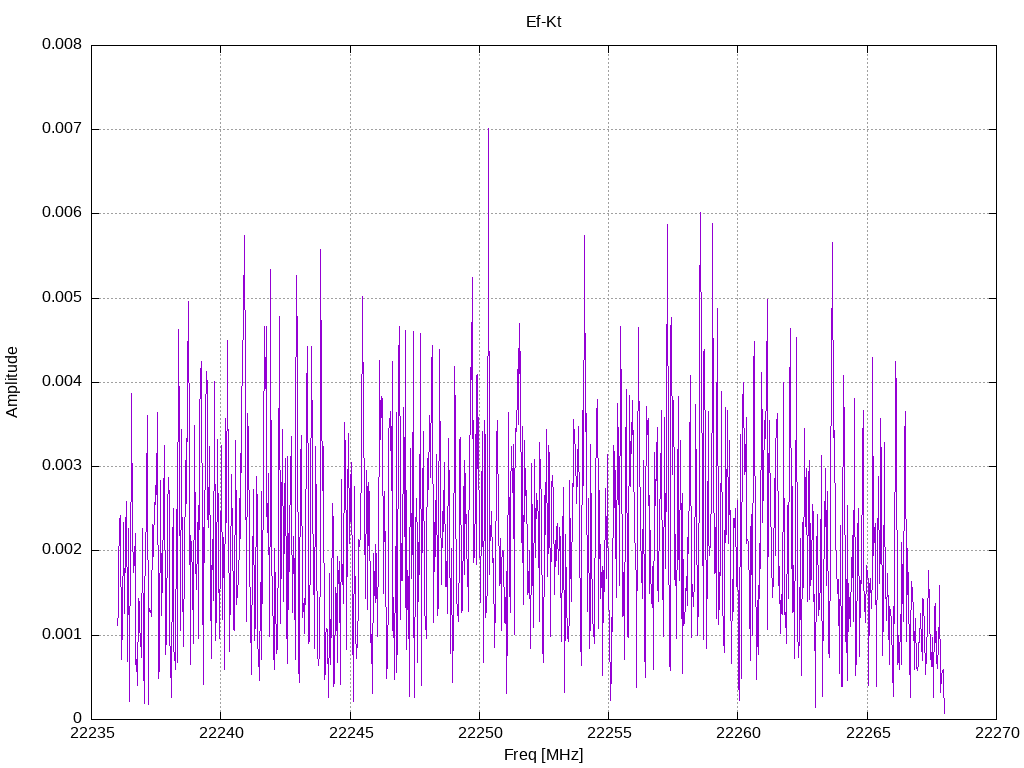This screenshot has height=768, width=1024.
Task: Pick the 0.005 y-axis tick label
Action: (x=61, y=298)
